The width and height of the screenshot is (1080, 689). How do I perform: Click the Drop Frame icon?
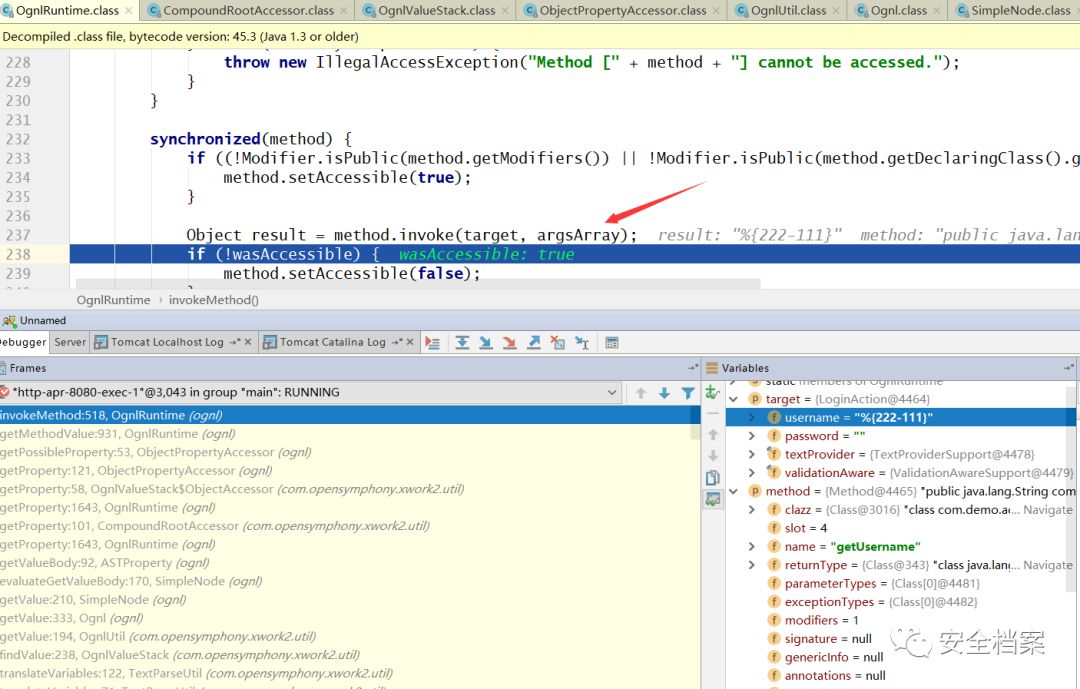pos(558,342)
